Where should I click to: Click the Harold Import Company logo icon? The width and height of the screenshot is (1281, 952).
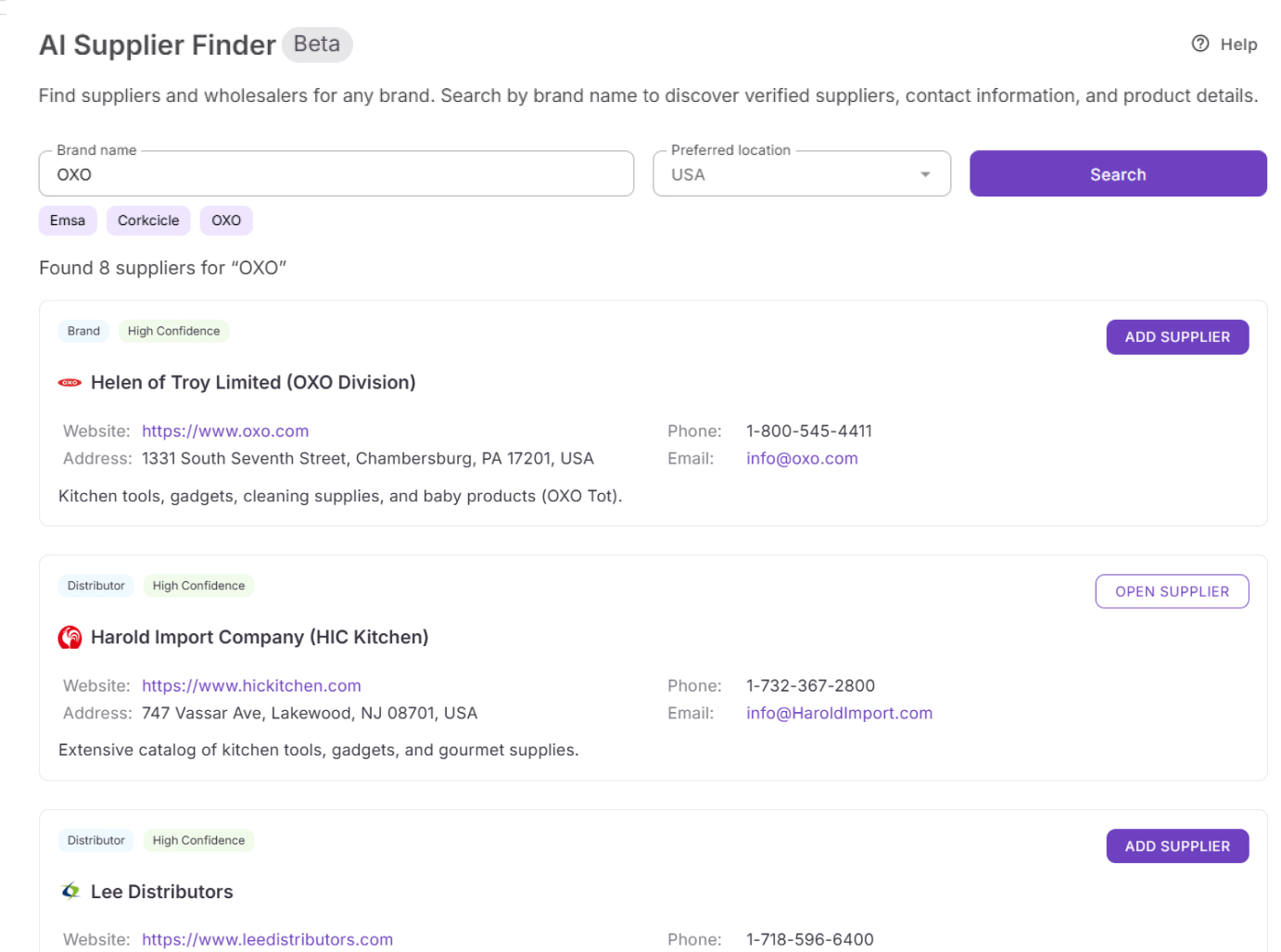69,637
